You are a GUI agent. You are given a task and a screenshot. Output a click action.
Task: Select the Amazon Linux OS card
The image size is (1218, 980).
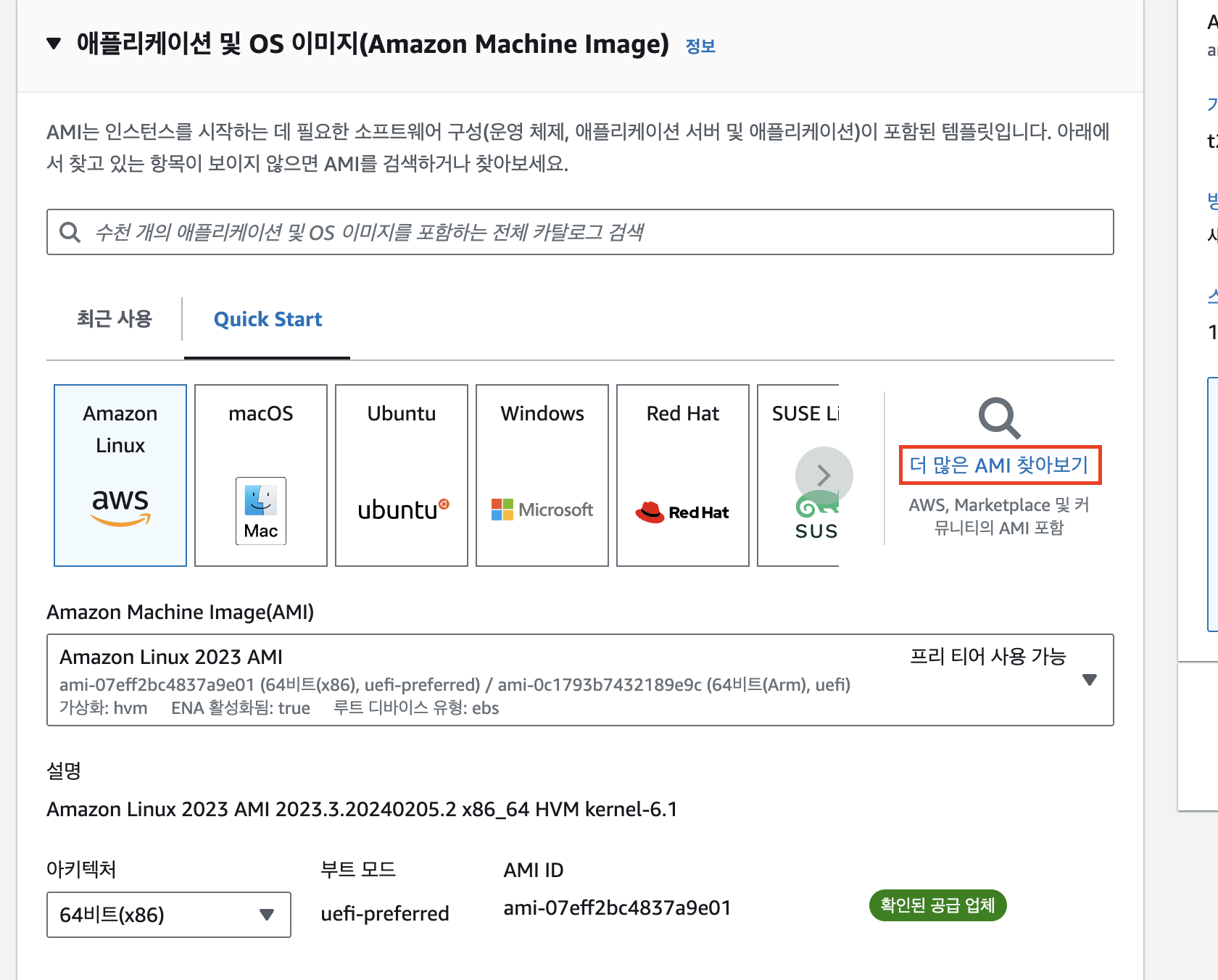point(120,476)
